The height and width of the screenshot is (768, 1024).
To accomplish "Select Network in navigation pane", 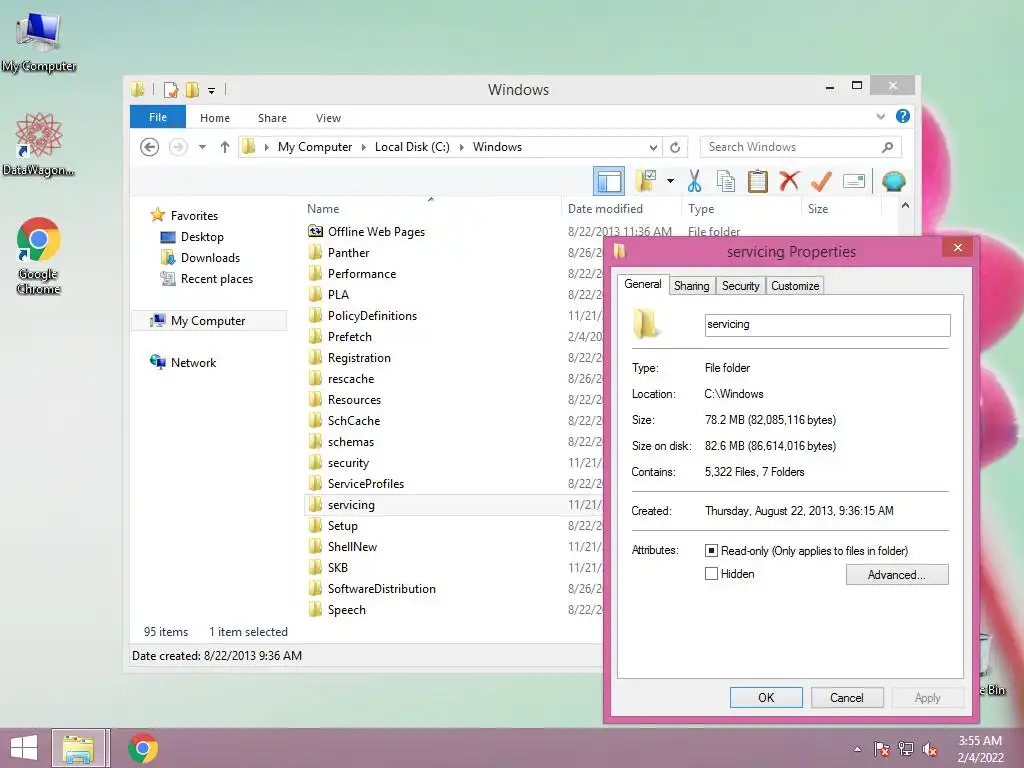I will pyautogui.click(x=193, y=362).
